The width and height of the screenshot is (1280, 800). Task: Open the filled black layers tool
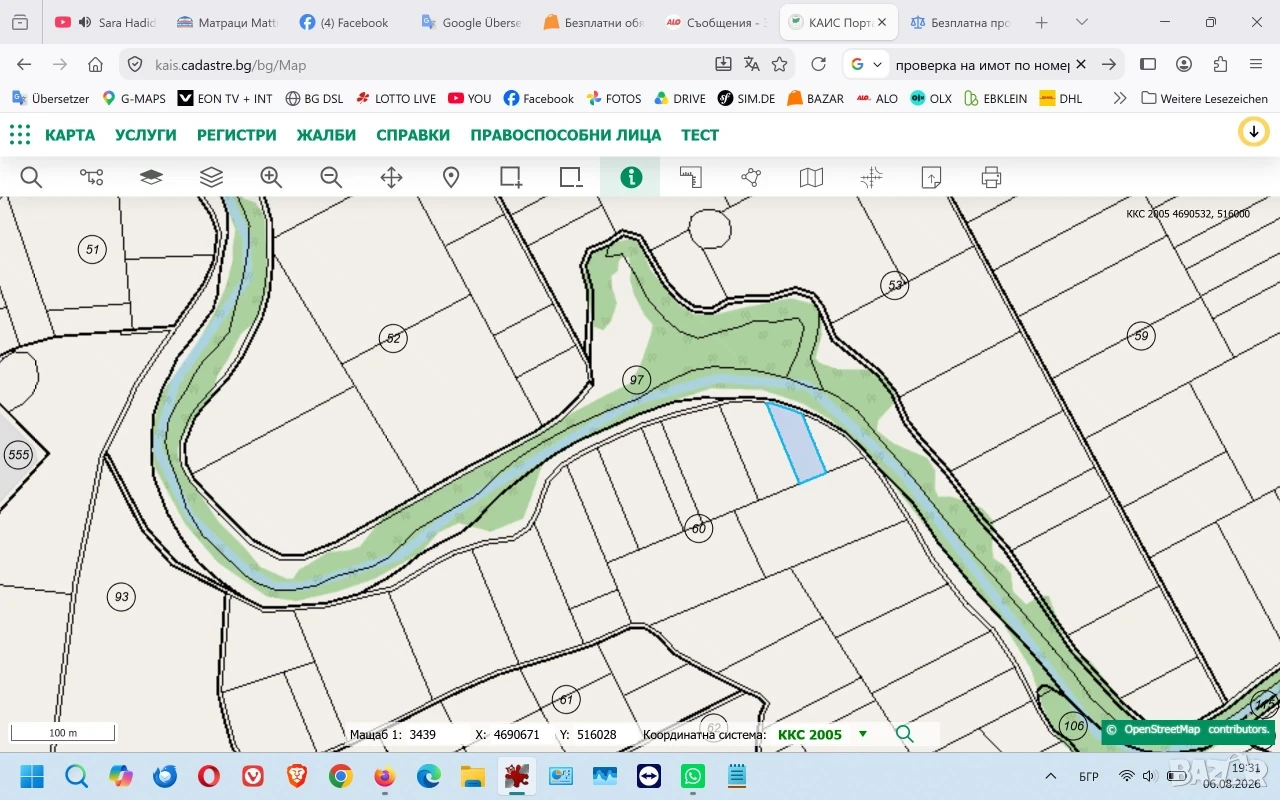[x=151, y=177]
